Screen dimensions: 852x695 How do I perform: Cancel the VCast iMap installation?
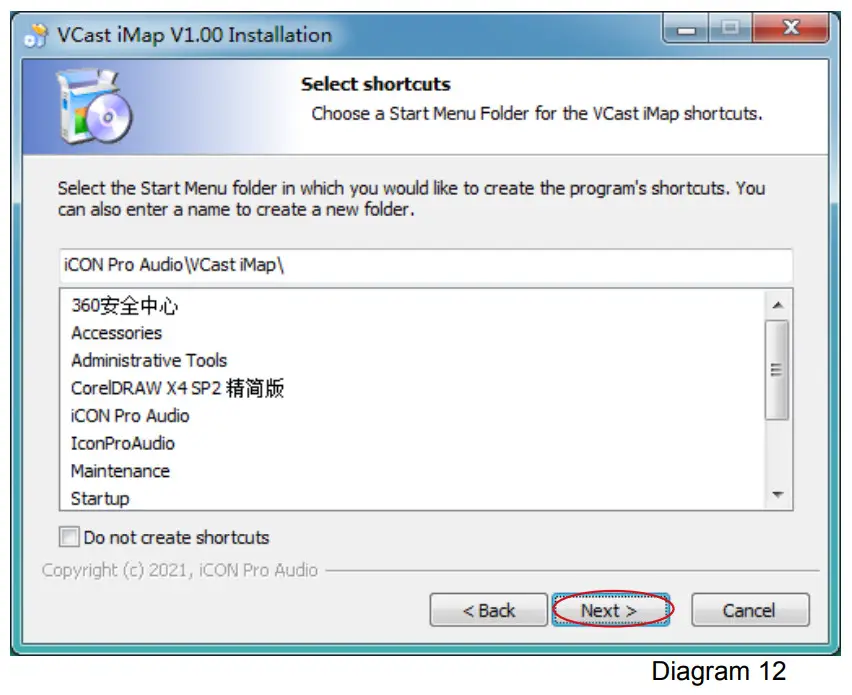pyautogui.click(x=750, y=610)
